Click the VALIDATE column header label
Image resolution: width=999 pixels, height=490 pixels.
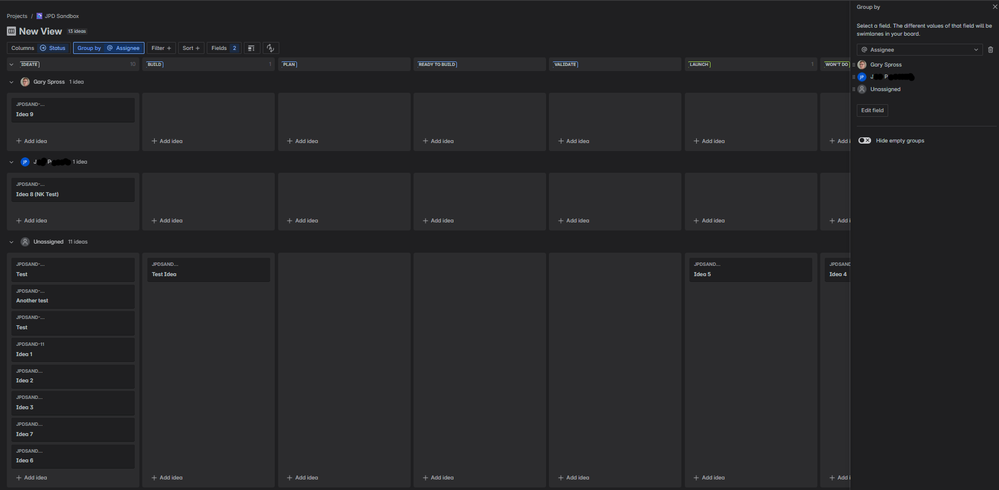pos(565,64)
